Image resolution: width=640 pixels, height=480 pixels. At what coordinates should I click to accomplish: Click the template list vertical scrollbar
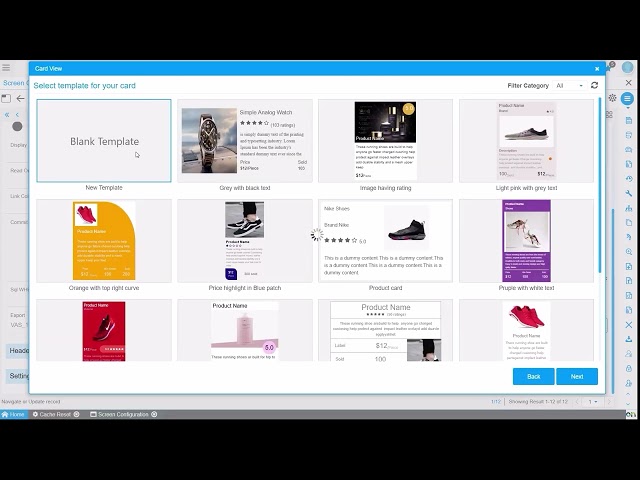pos(600,185)
